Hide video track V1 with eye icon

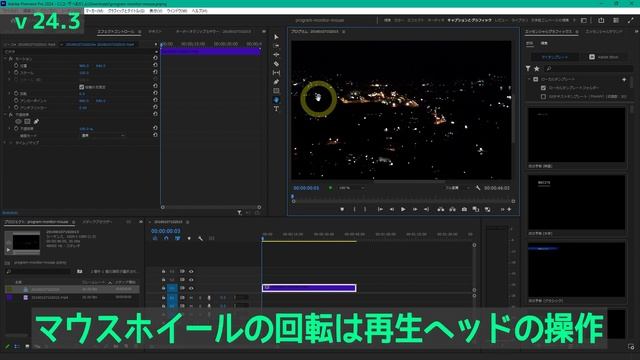(x=191, y=288)
